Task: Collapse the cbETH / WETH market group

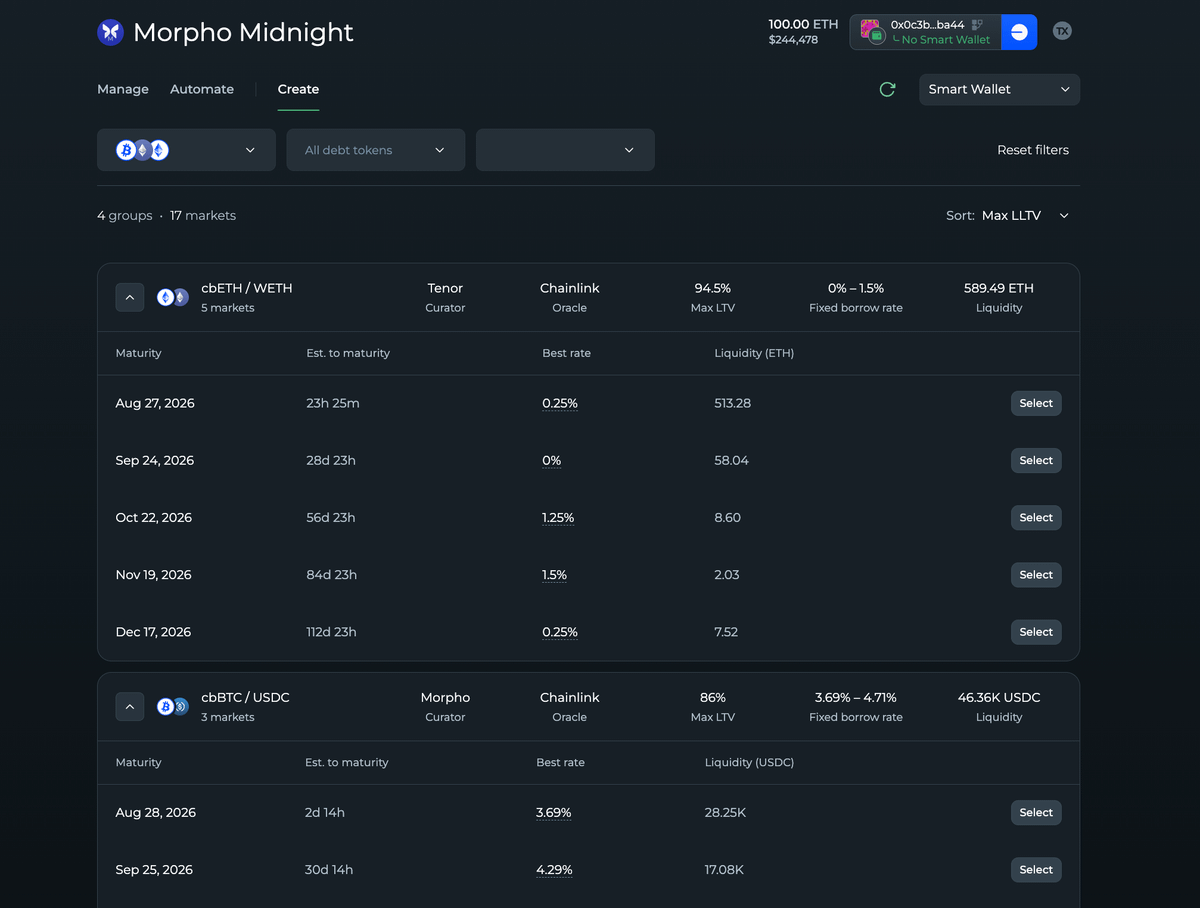Action: tap(130, 297)
